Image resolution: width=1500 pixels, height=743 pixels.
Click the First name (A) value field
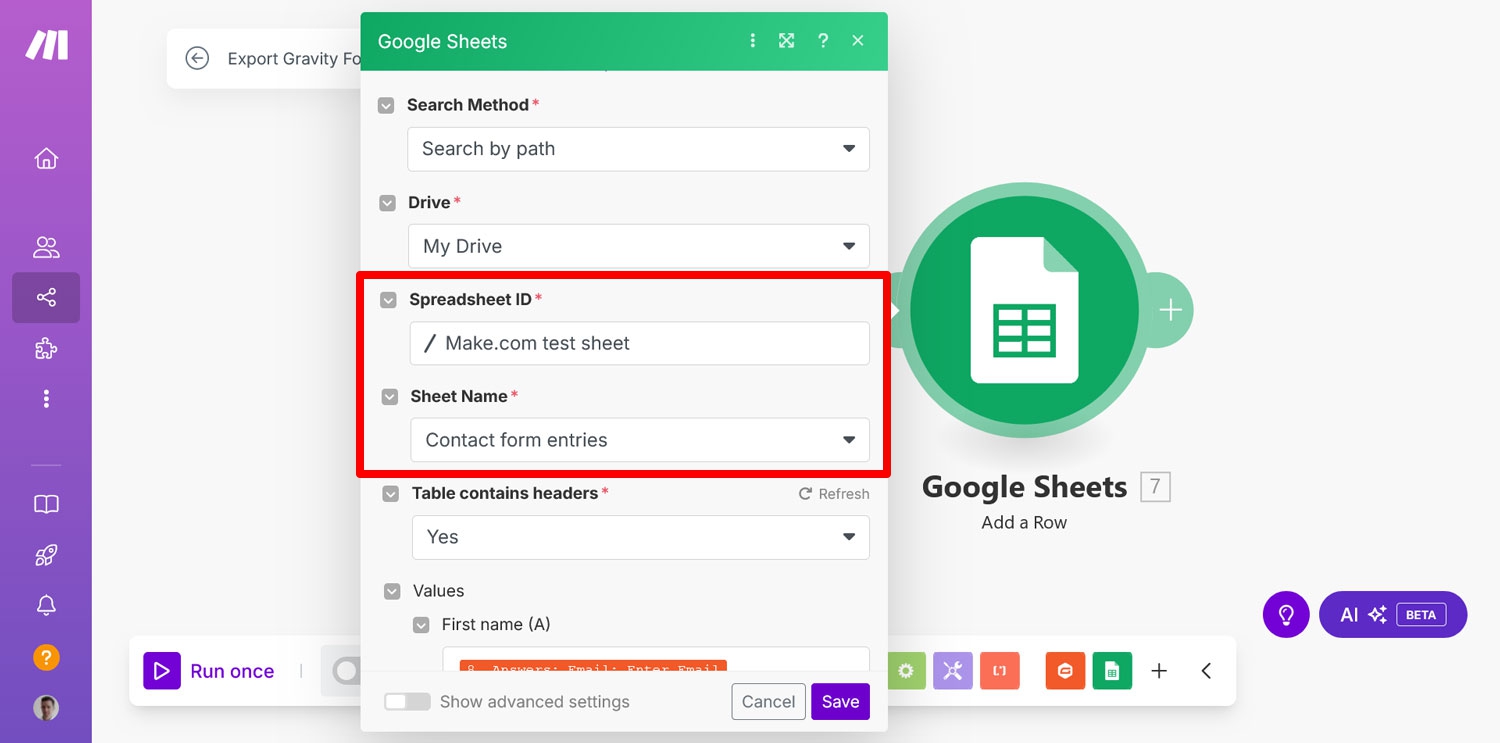(x=656, y=660)
